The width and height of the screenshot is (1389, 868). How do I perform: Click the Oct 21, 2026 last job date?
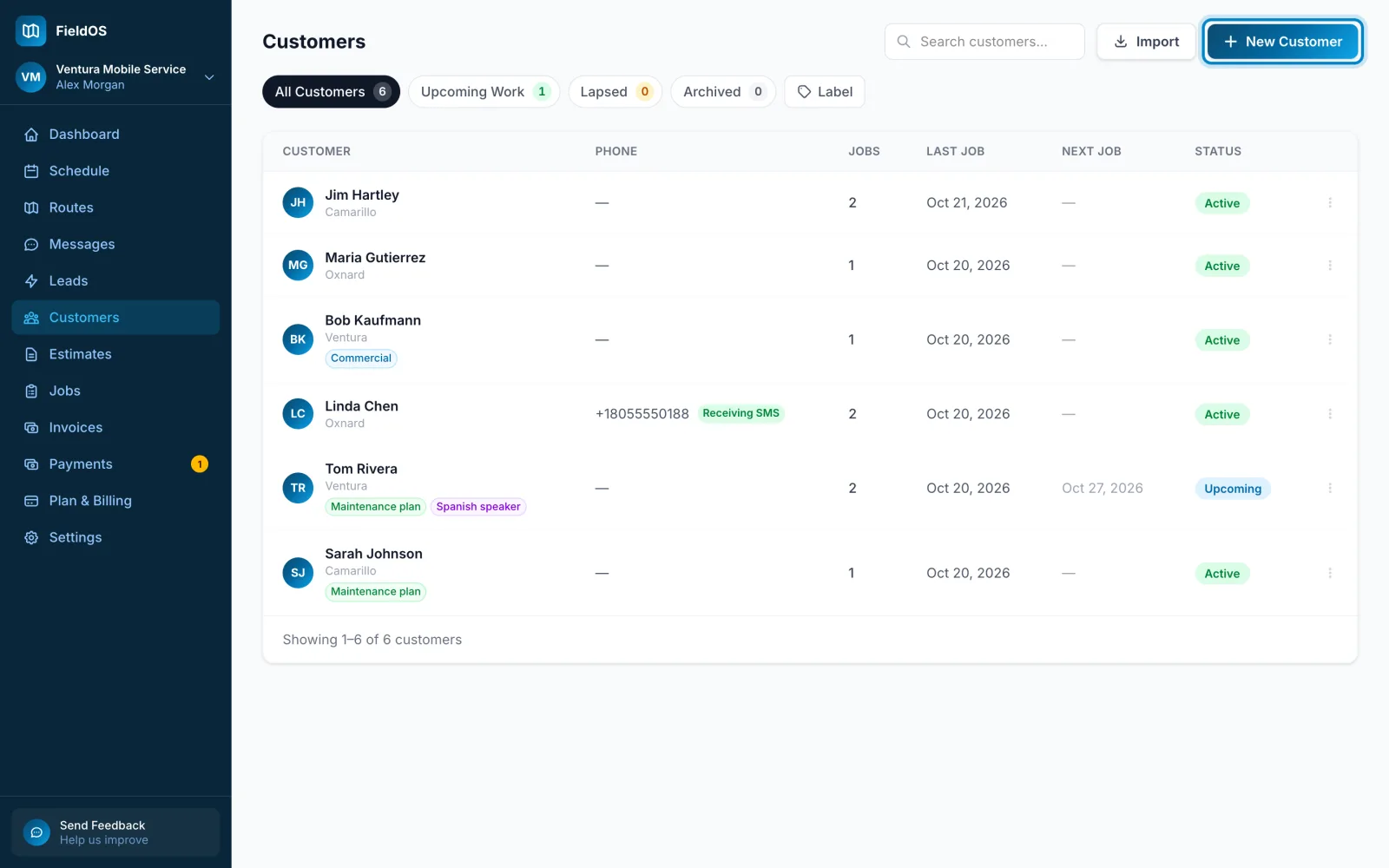(x=967, y=203)
